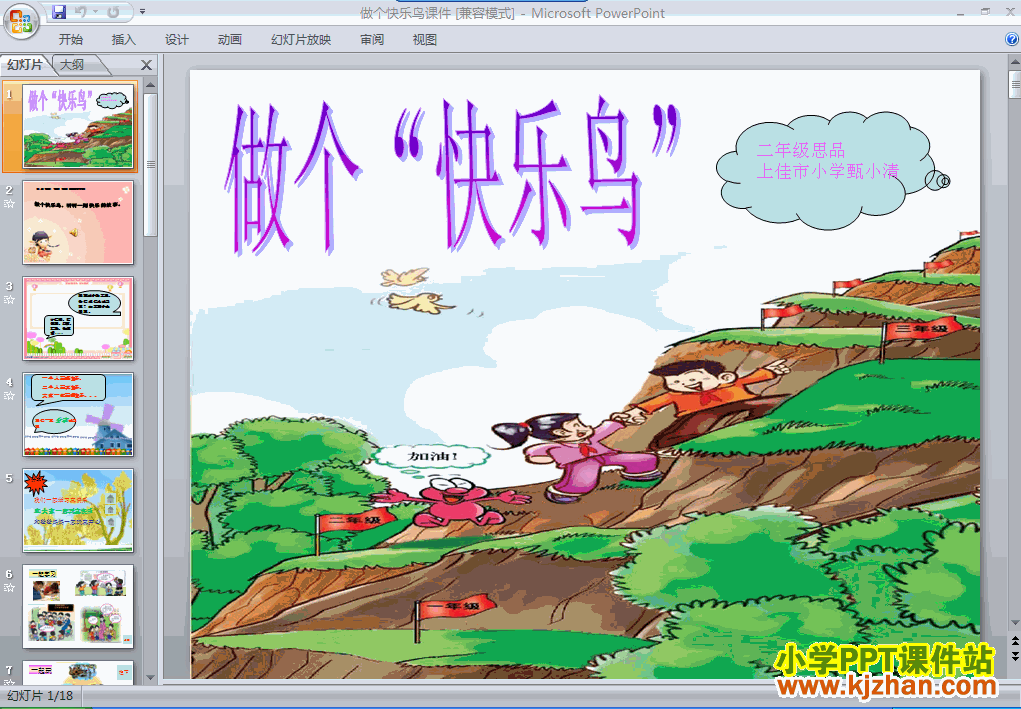Click main slide scrollbar up arrow
The width and height of the screenshot is (1021, 709).
coord(1014,63)
